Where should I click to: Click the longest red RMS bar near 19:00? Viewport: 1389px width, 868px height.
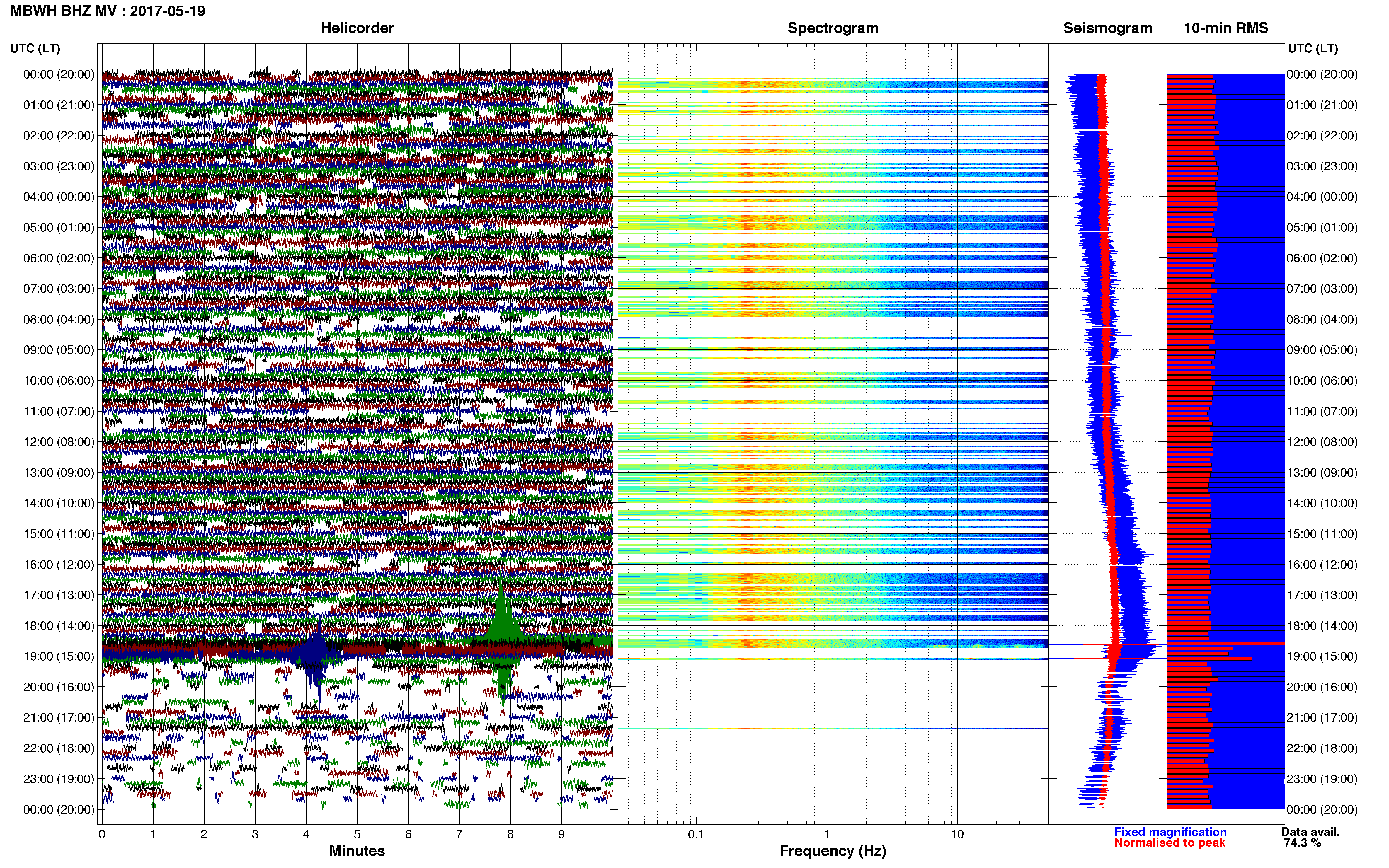coord(1225,644)
